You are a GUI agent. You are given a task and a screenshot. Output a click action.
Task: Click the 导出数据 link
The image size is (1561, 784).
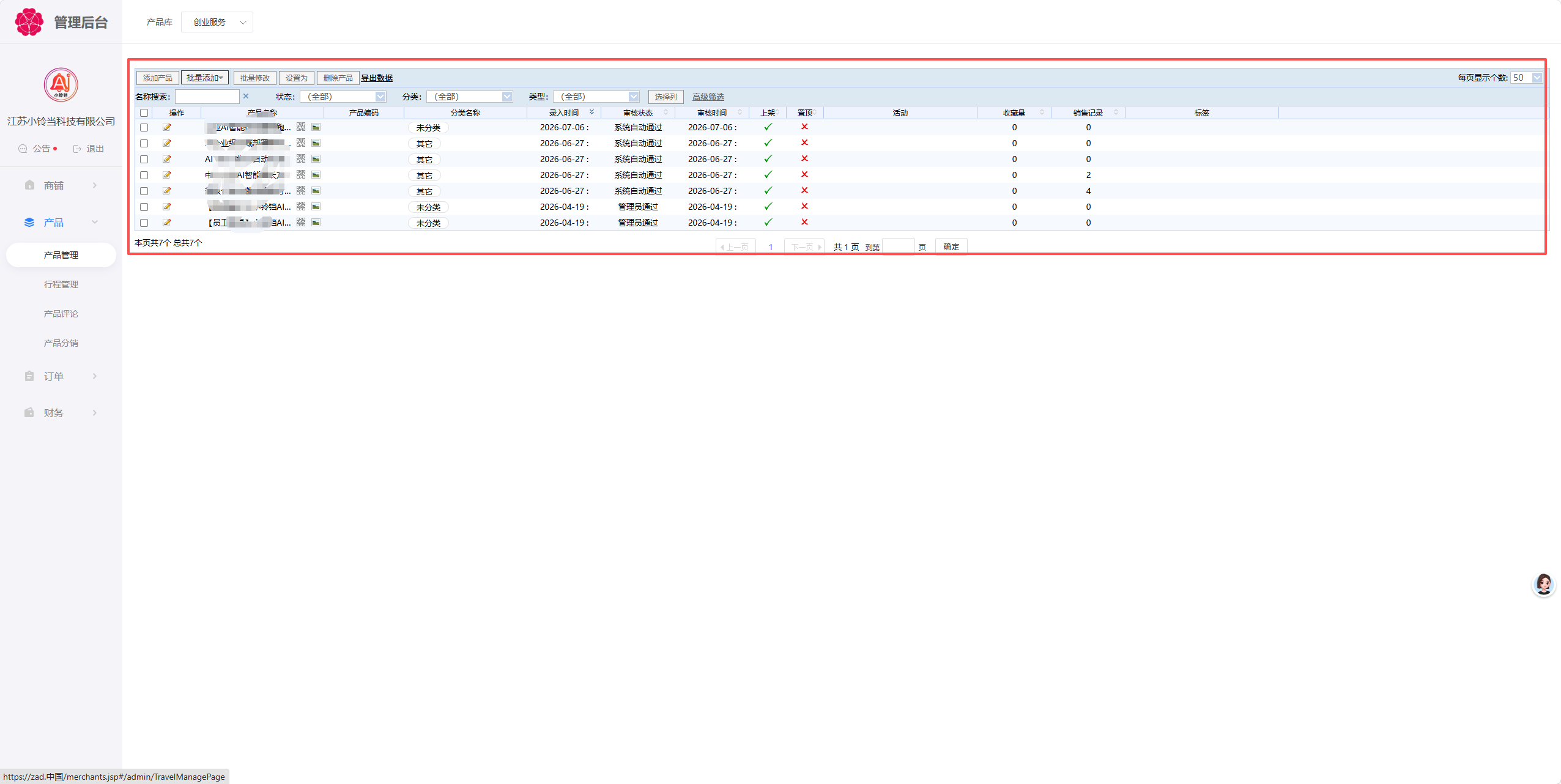pos(377,78)
